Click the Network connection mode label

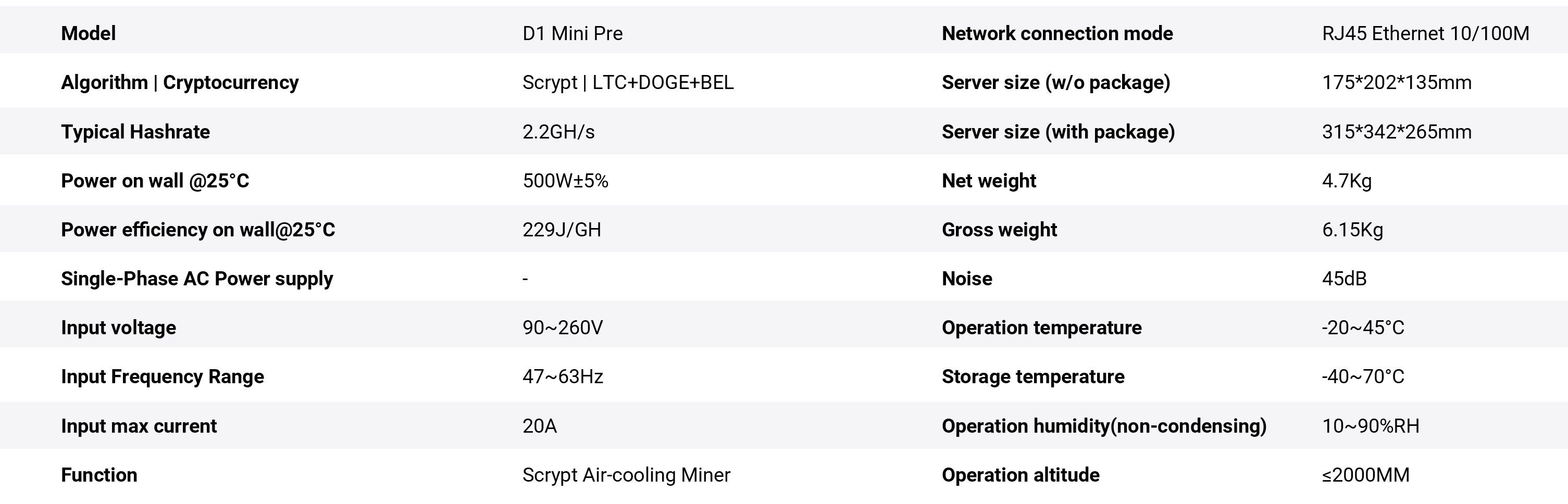[x=1056, y=33]
